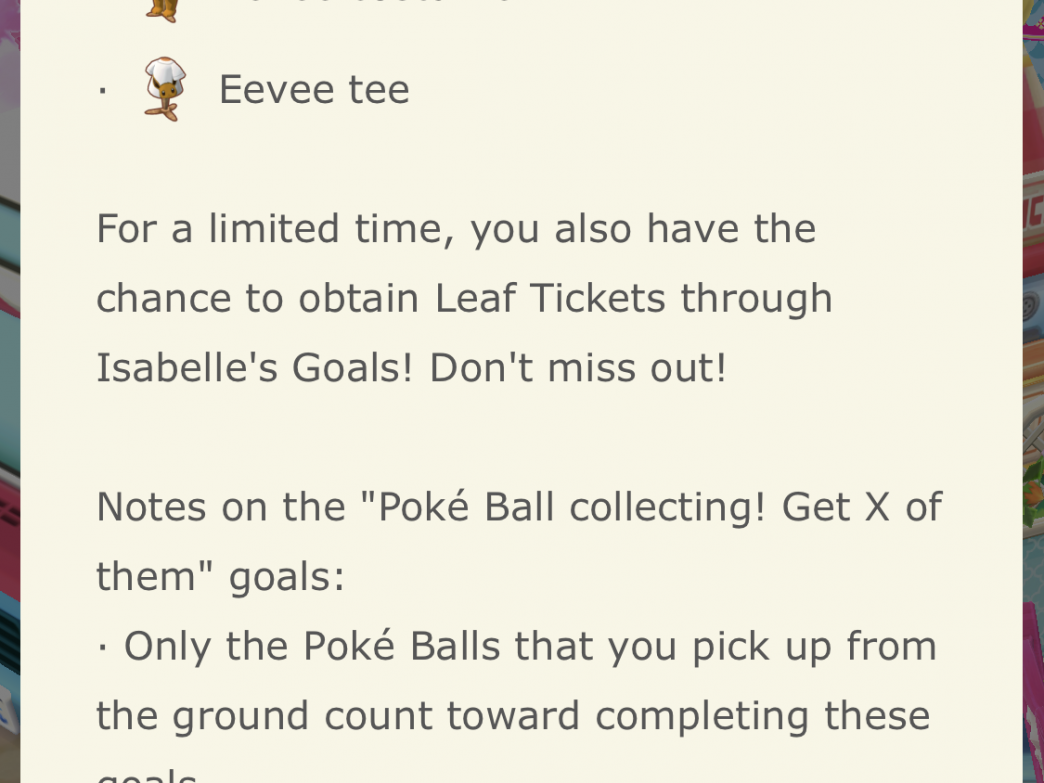The image size is (1044, 783).
Task: Select the "Eevee tee" item label
Action: pos(314,89)
